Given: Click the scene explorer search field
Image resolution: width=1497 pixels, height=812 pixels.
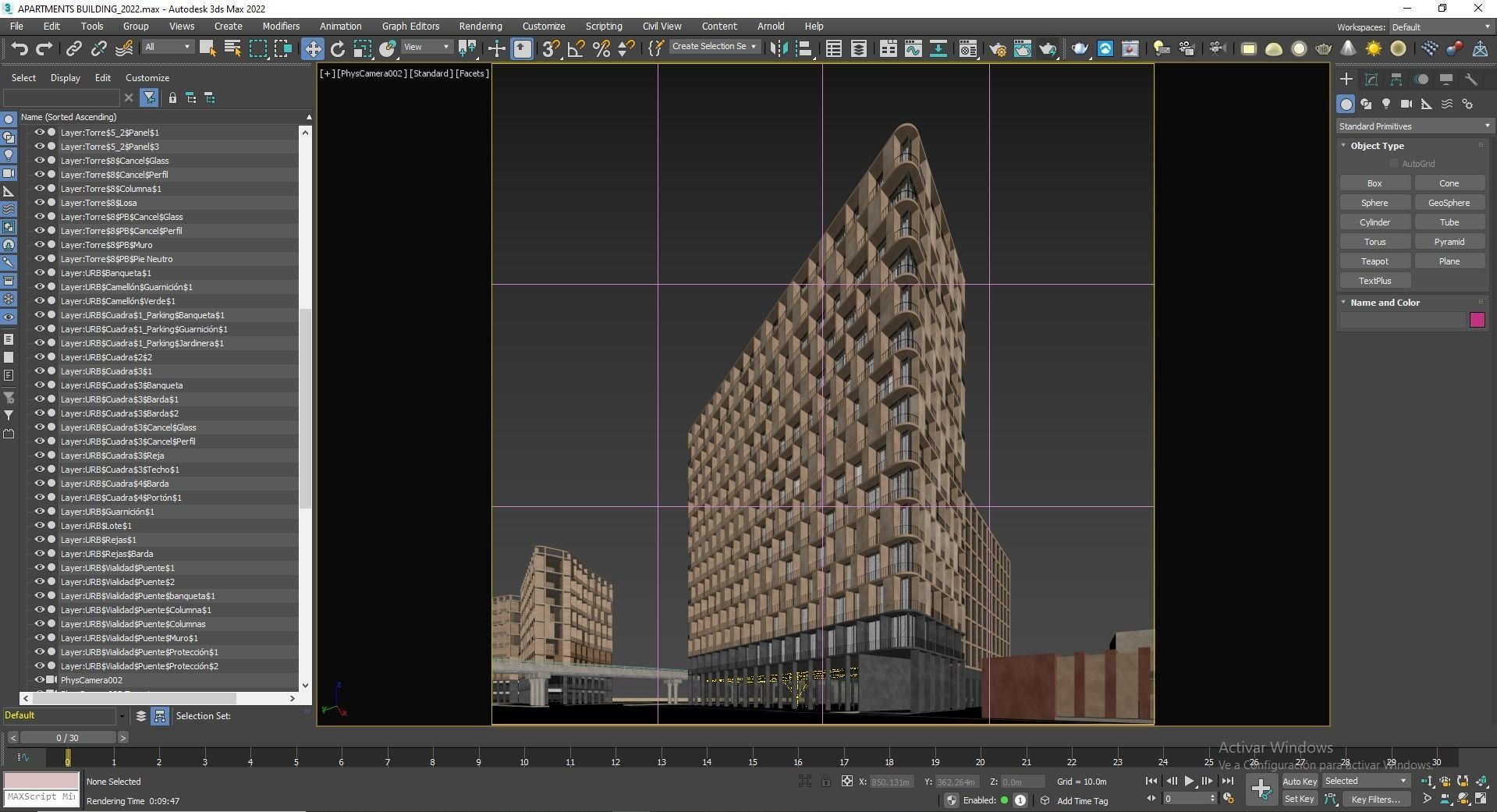Looking at the screenshot, I should click(62, 98).
